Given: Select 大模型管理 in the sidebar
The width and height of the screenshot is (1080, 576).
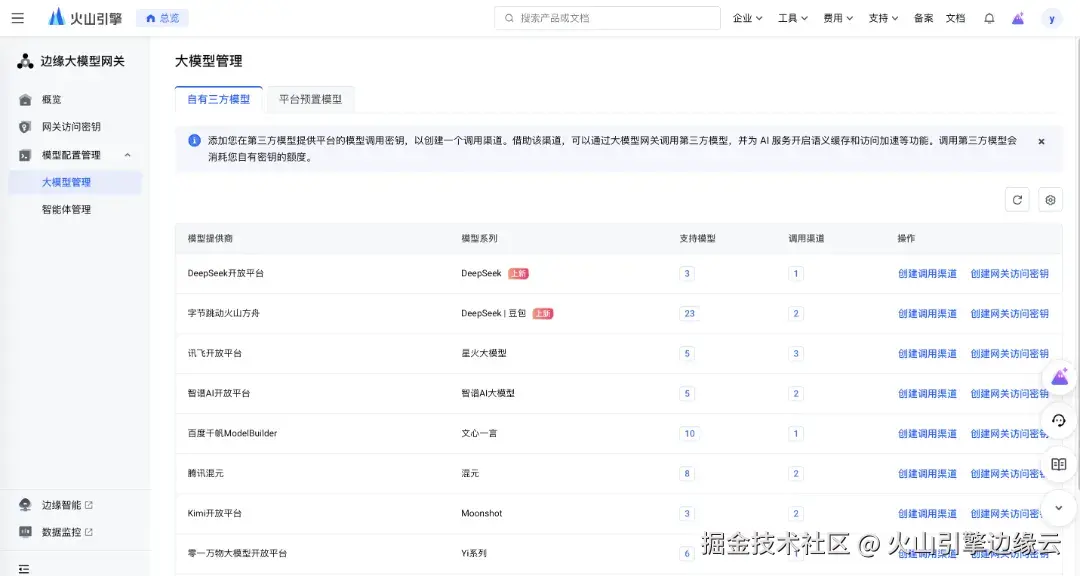Looking at the screenshot, I should (74, 182).
